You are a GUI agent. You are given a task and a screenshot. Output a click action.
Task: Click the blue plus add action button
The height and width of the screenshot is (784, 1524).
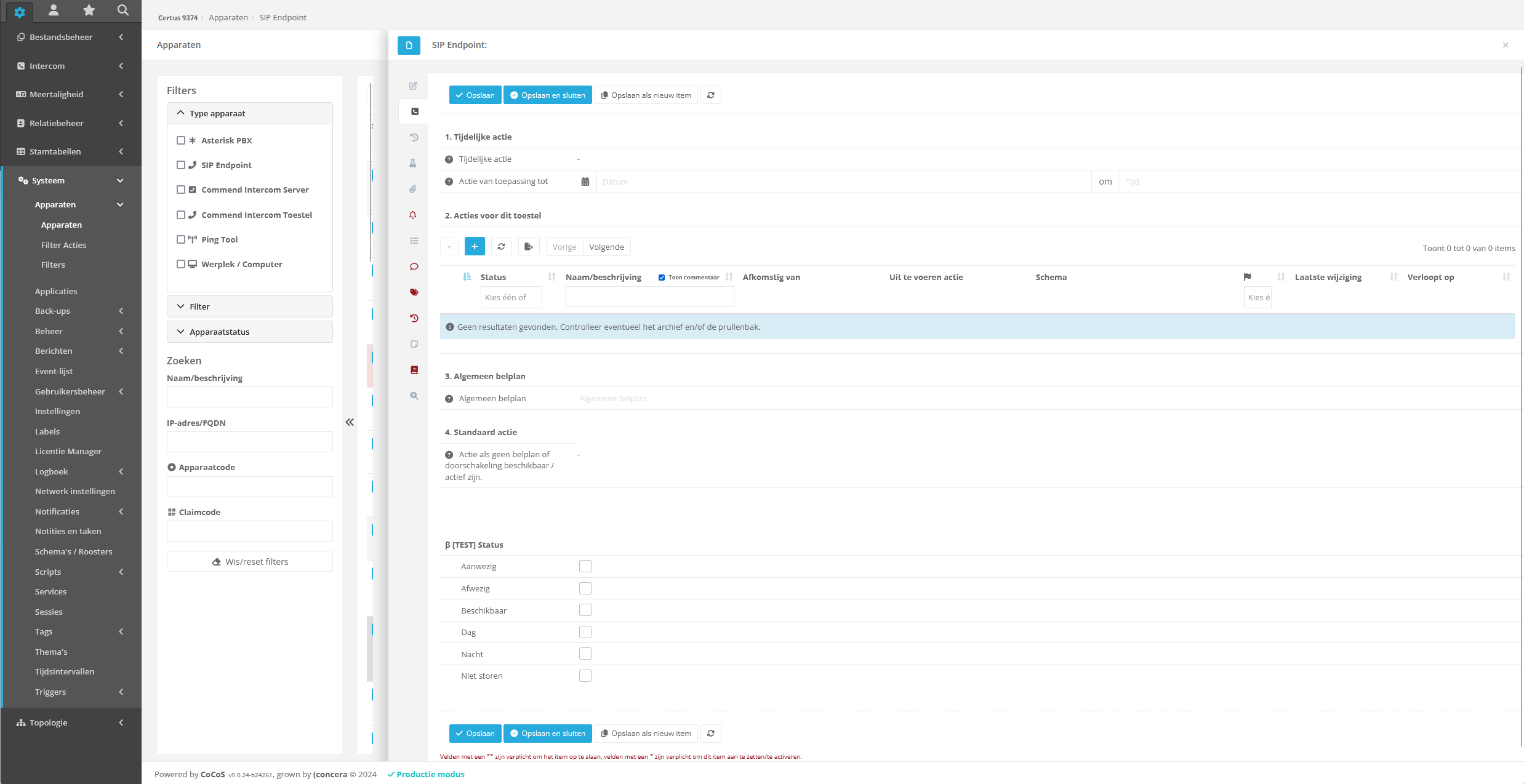pyautogui.click(x=475, y=247)
